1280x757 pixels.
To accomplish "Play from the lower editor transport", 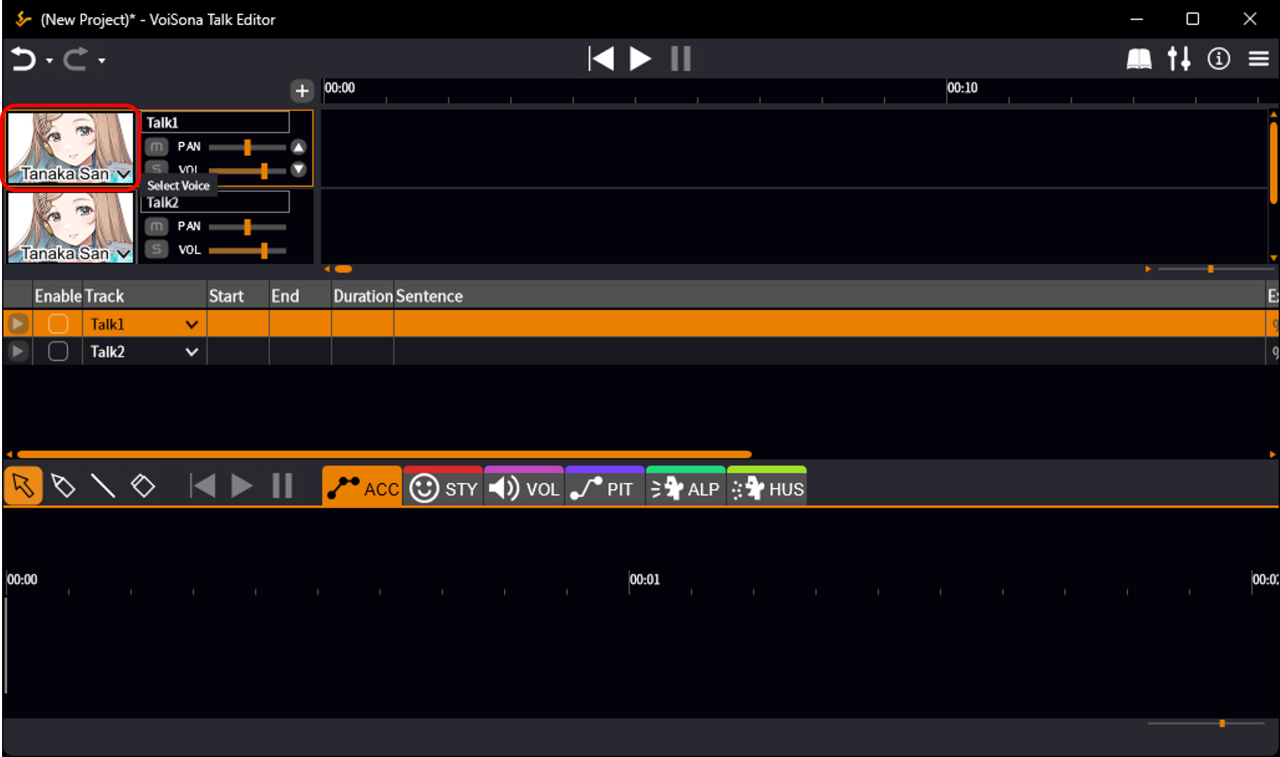I will pyautogui.click(x=242, y=486).
